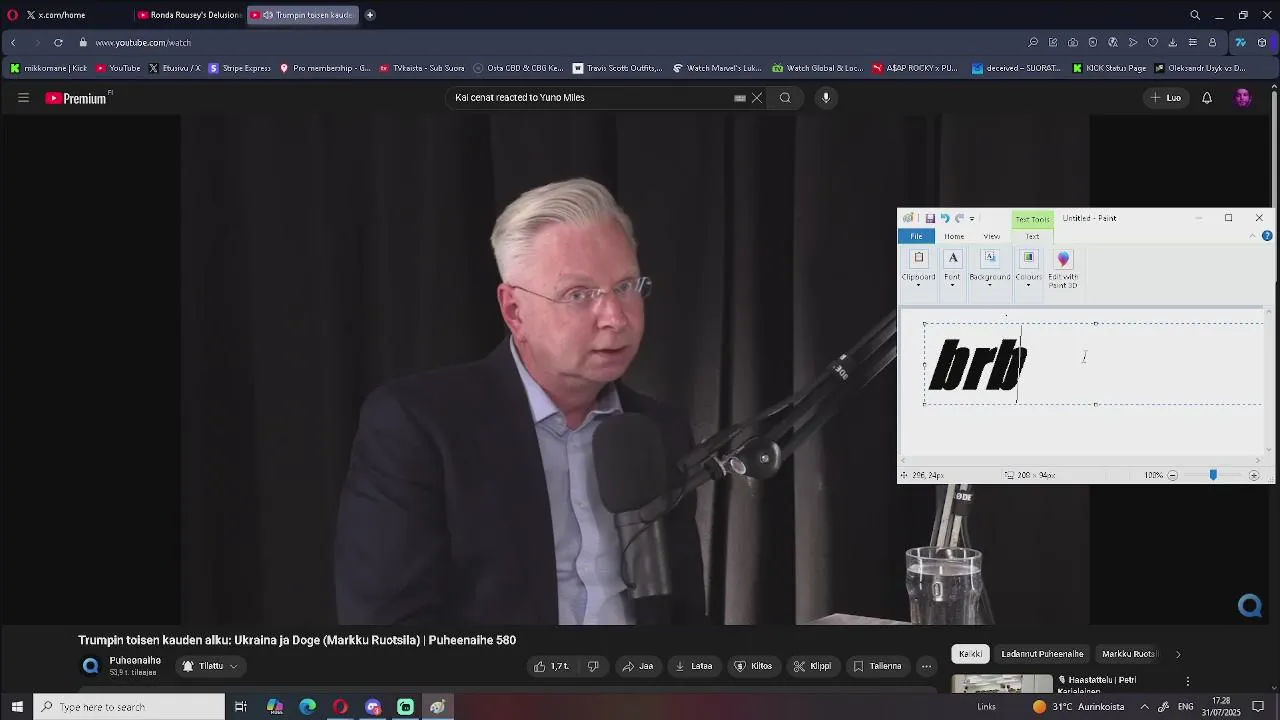Image resolution: width=1280 pixels, height=720 pixels.
Task: Open Paint help question mark icon
Action: [1267, 236]
